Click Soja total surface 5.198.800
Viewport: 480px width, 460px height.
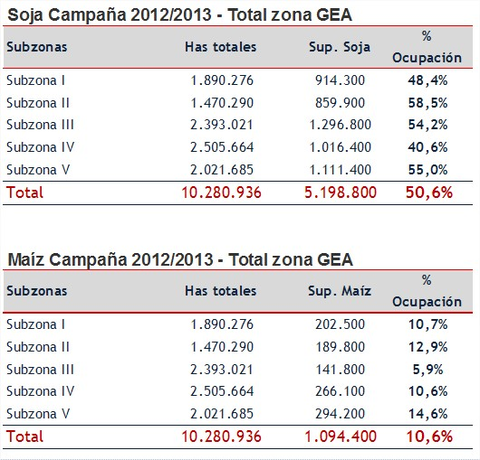click(x=340, y=192)
